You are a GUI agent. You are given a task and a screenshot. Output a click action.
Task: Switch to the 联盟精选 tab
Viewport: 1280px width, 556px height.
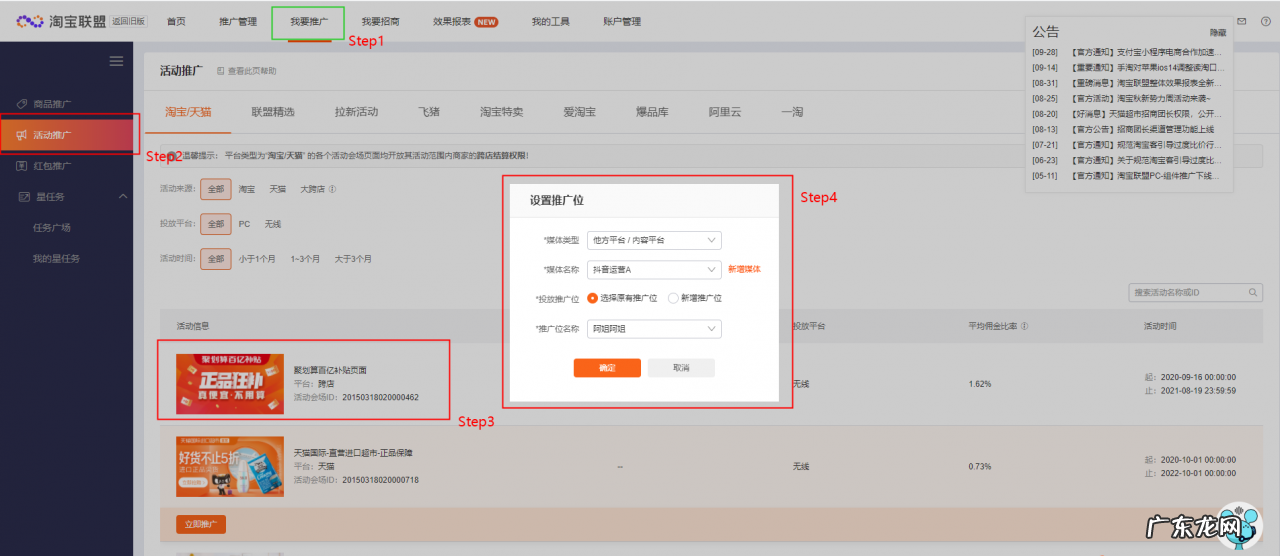pos(273,112)
